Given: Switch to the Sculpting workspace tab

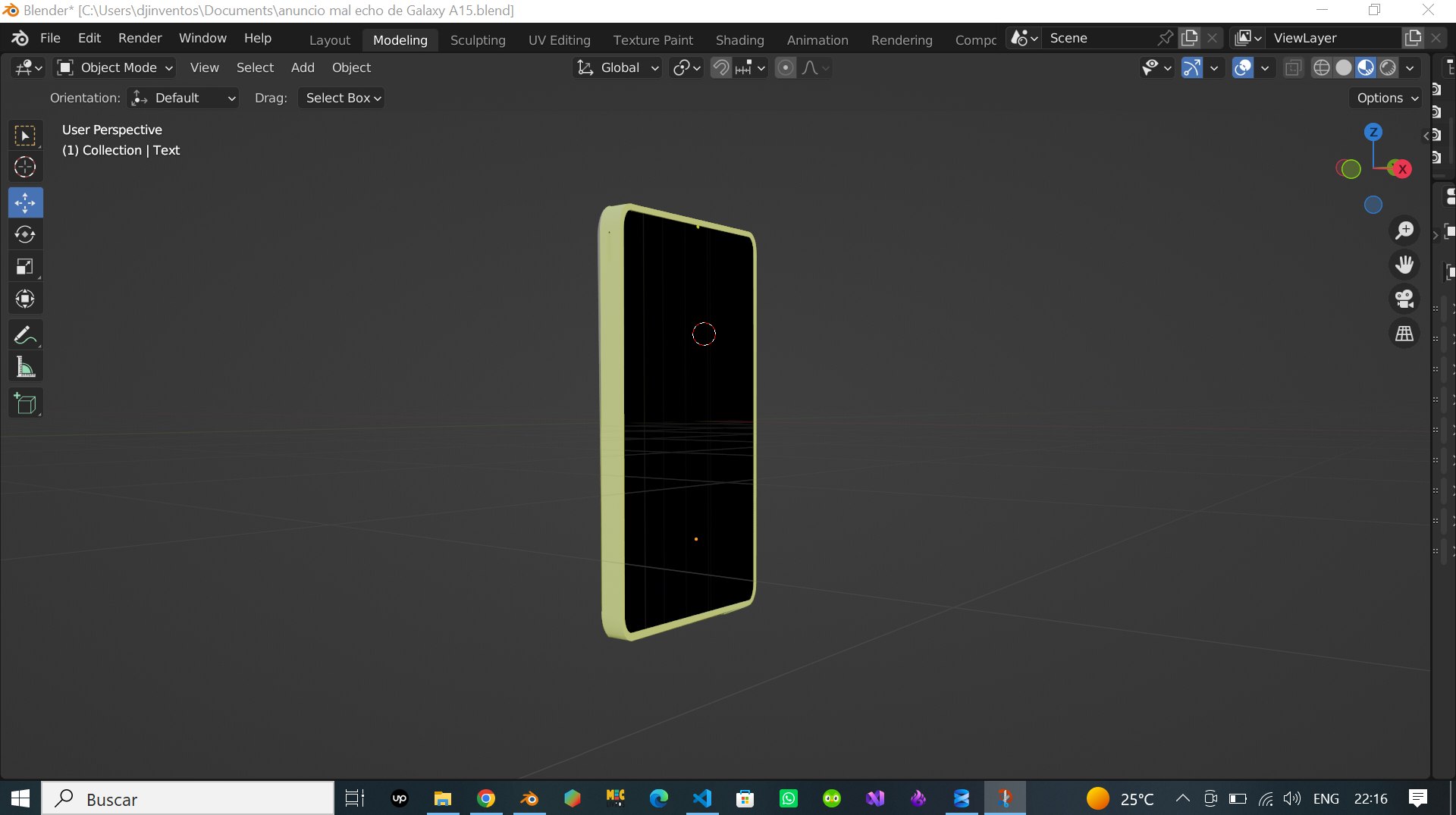Looking at the screenshot, I should (x=478, y=39).
